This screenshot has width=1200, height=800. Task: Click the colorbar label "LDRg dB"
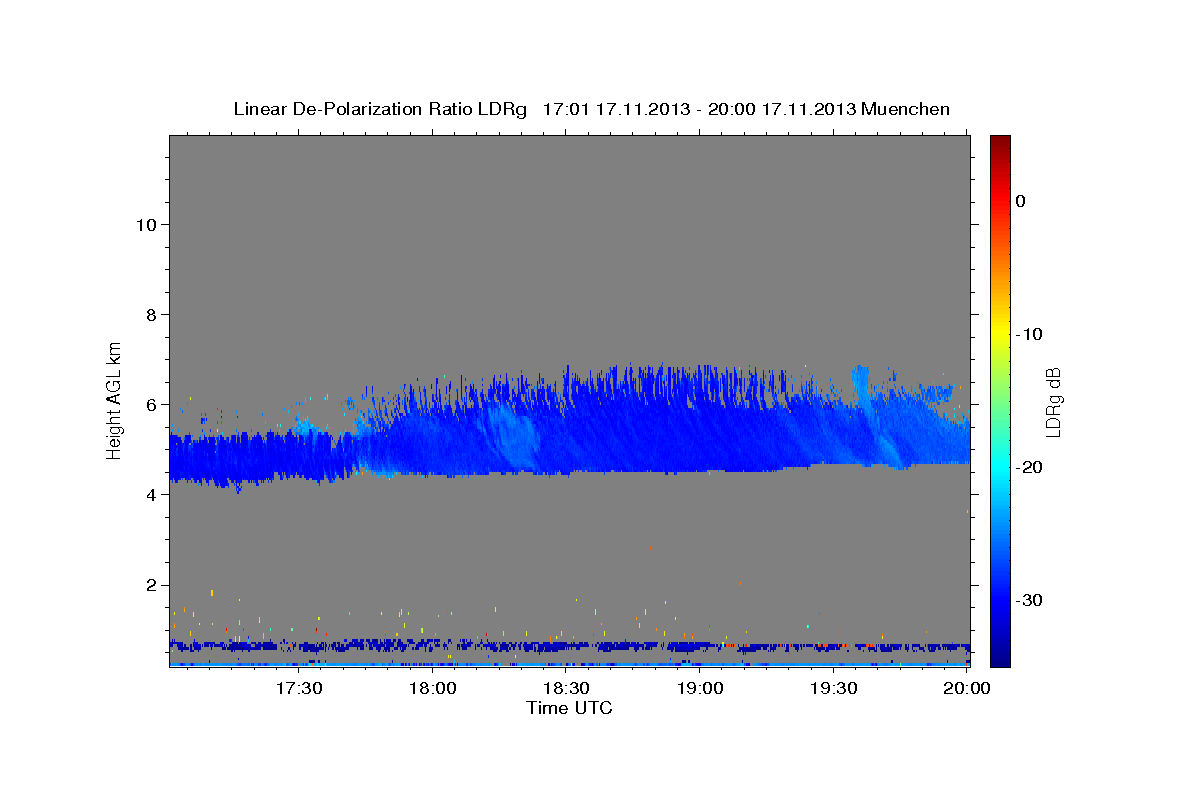pyautogui.click(x=1052, y=402)
